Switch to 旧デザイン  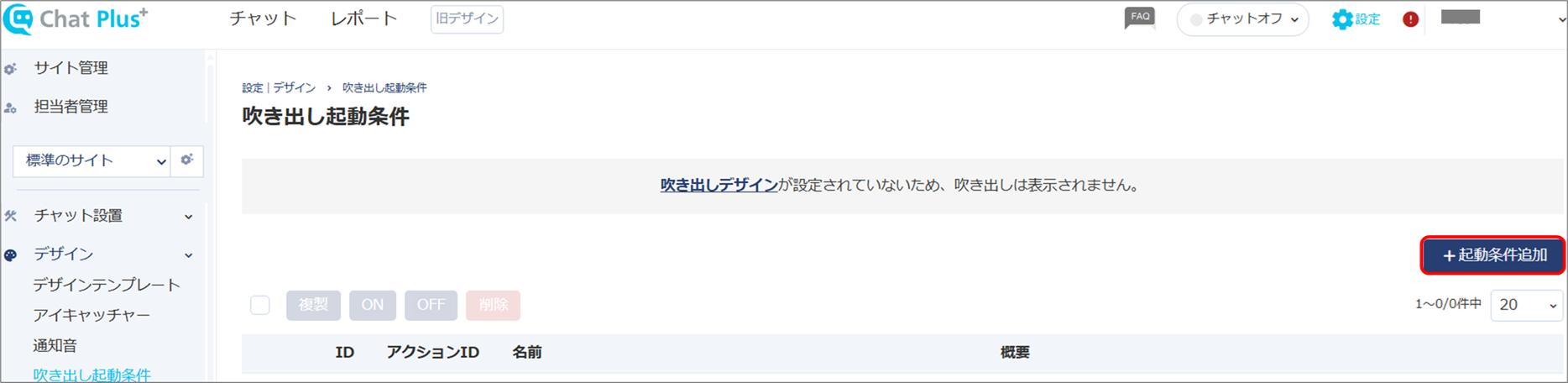click(x=467, y=19)
